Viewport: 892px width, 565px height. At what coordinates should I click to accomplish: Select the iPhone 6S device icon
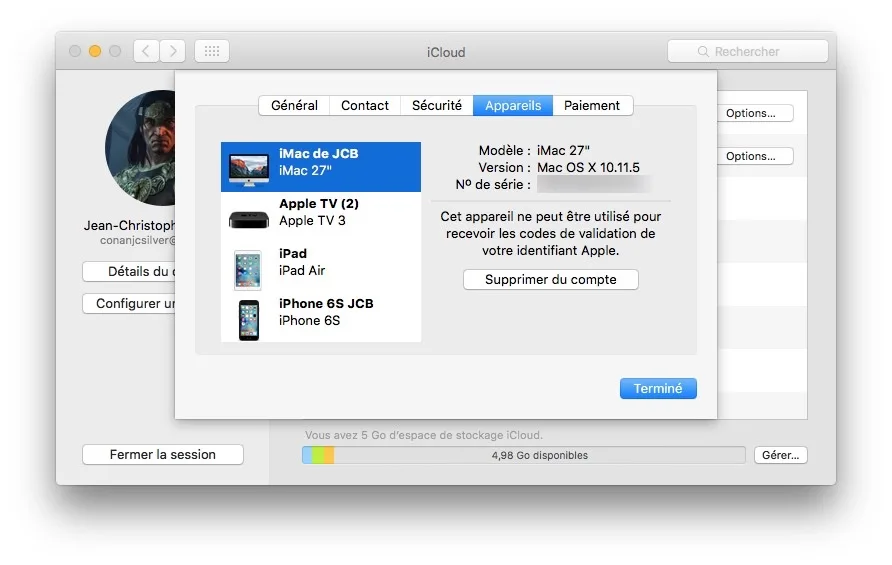(x=249, y=320)
